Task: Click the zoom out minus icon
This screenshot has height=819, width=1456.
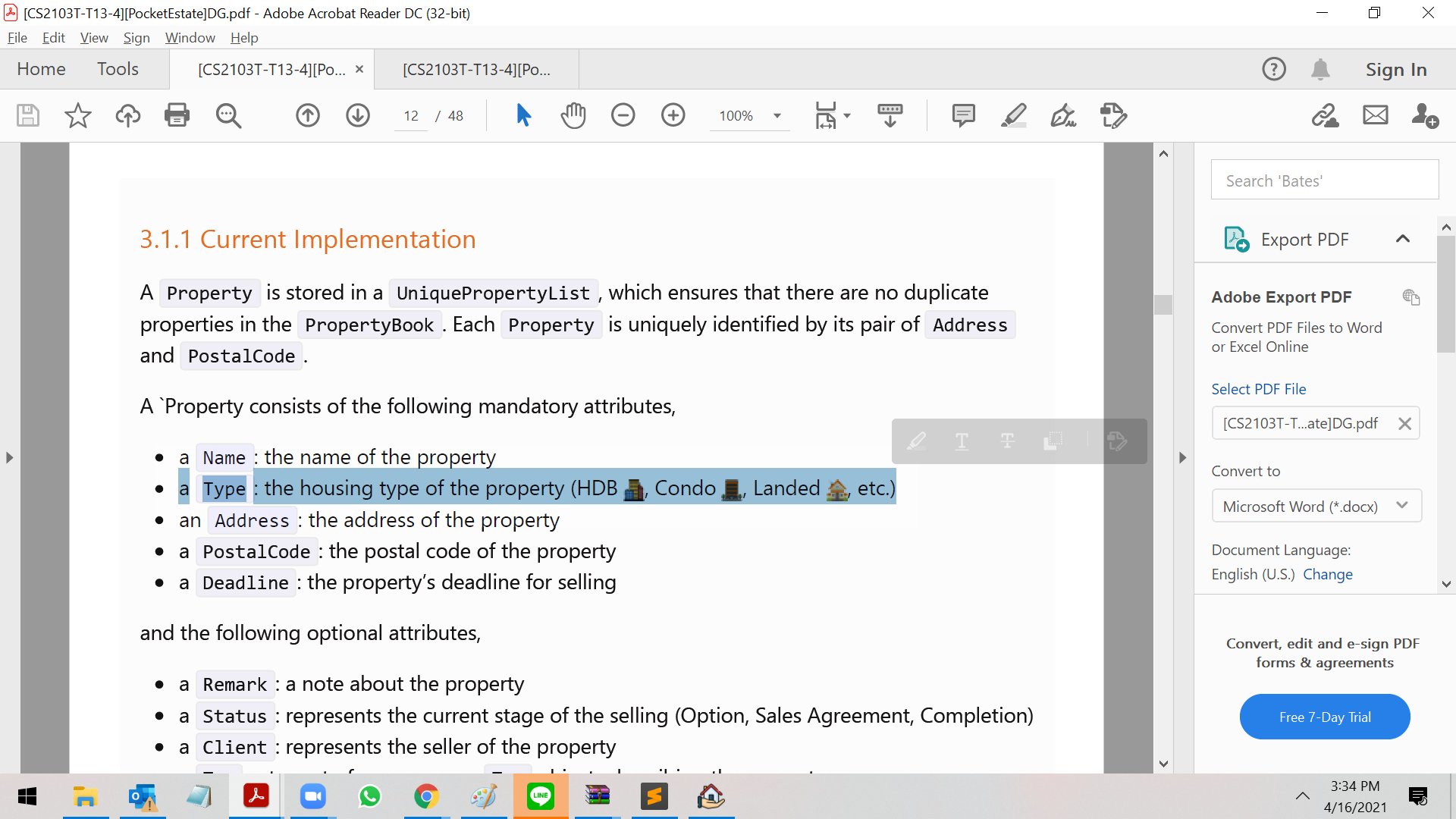Action: tap(623, 115)
